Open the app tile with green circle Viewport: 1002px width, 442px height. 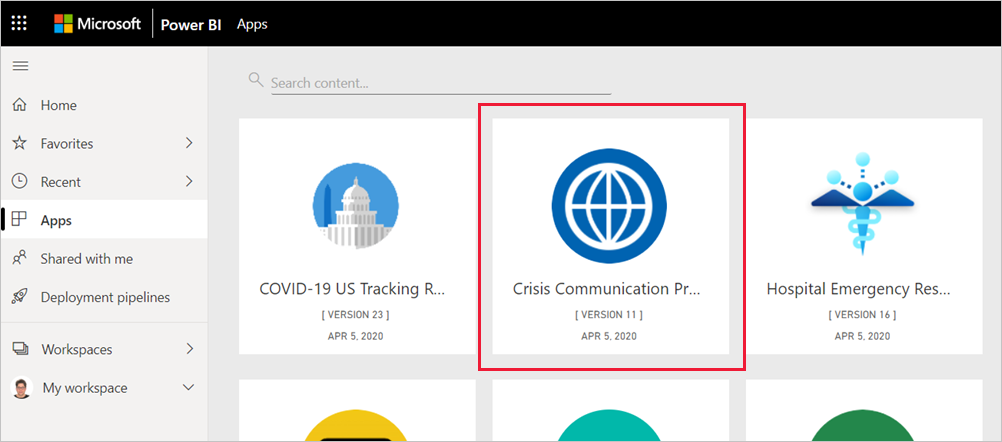[864, 411]
